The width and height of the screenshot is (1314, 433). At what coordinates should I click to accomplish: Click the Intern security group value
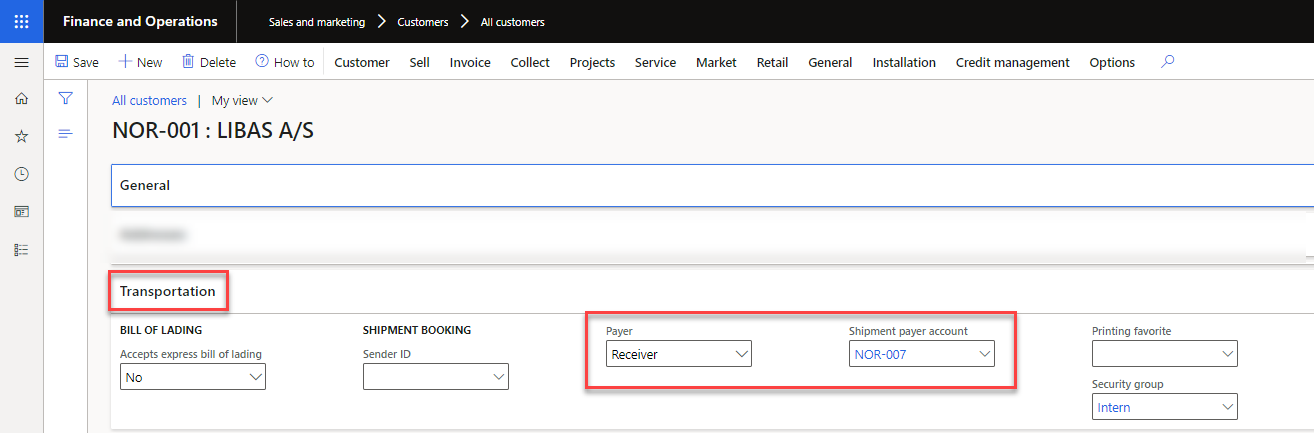click(1114, 407)
